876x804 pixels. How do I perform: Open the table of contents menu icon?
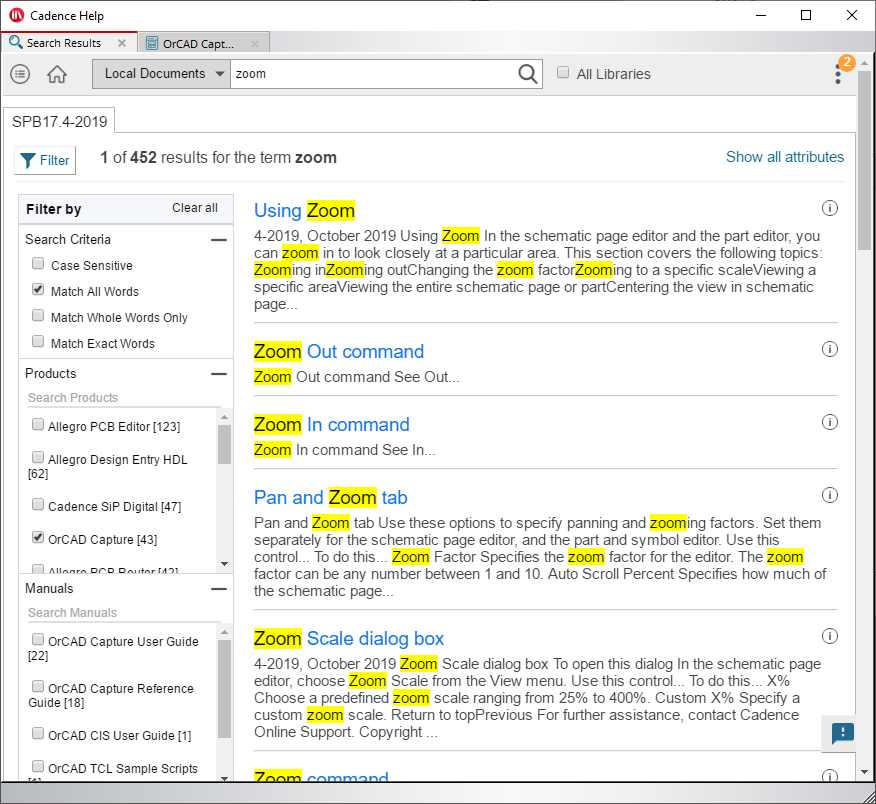point(20,74)
